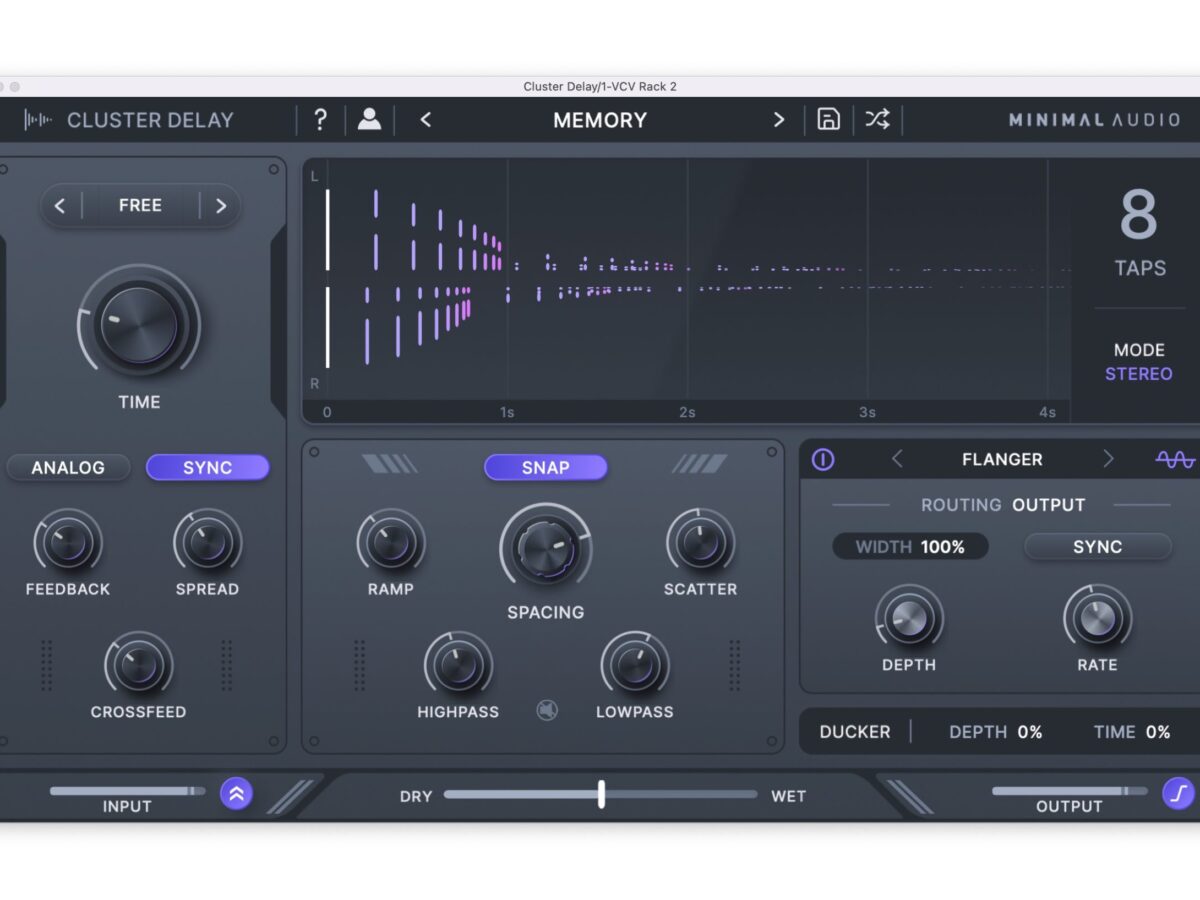This screenshot has width=1200, height=900.
Task: Open the help question mark icon
Action: pos(320,120)
